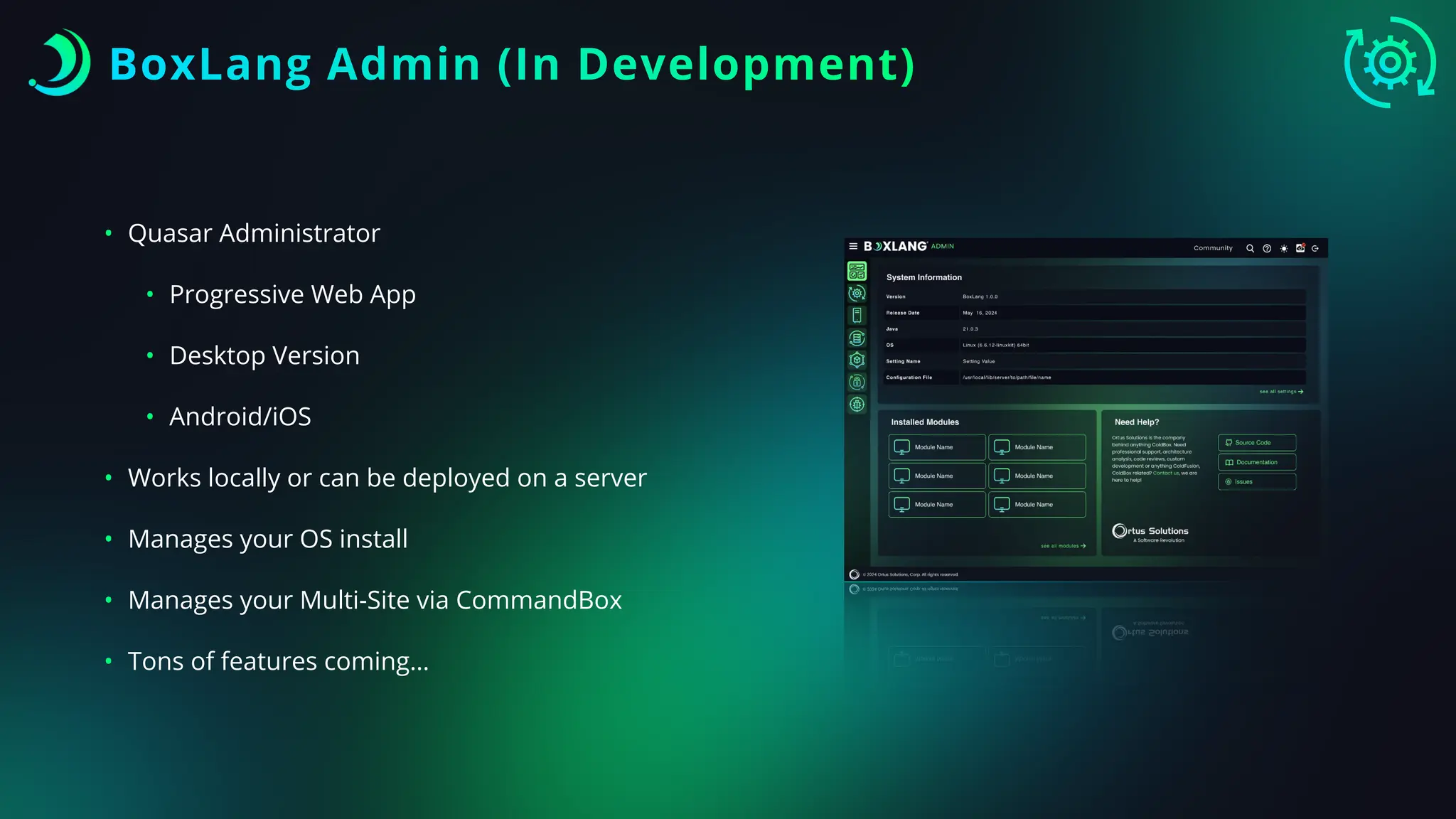Open the gear-with-arrows settings sidebar icon

857,293
